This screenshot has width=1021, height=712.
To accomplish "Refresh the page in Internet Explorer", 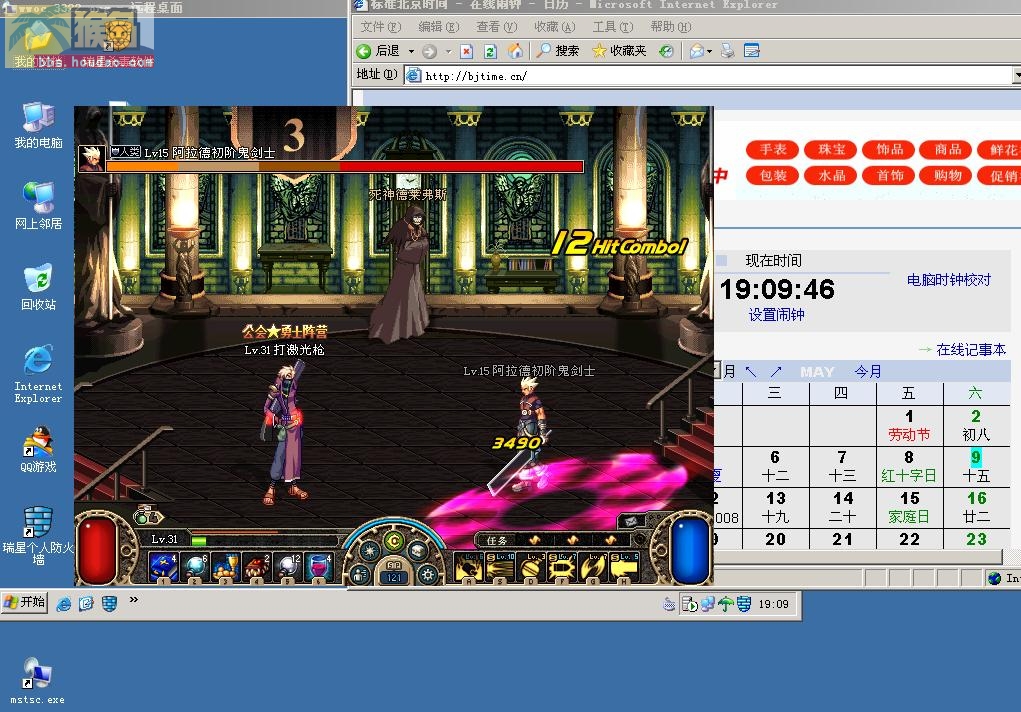I will click(x=490, y=51).
